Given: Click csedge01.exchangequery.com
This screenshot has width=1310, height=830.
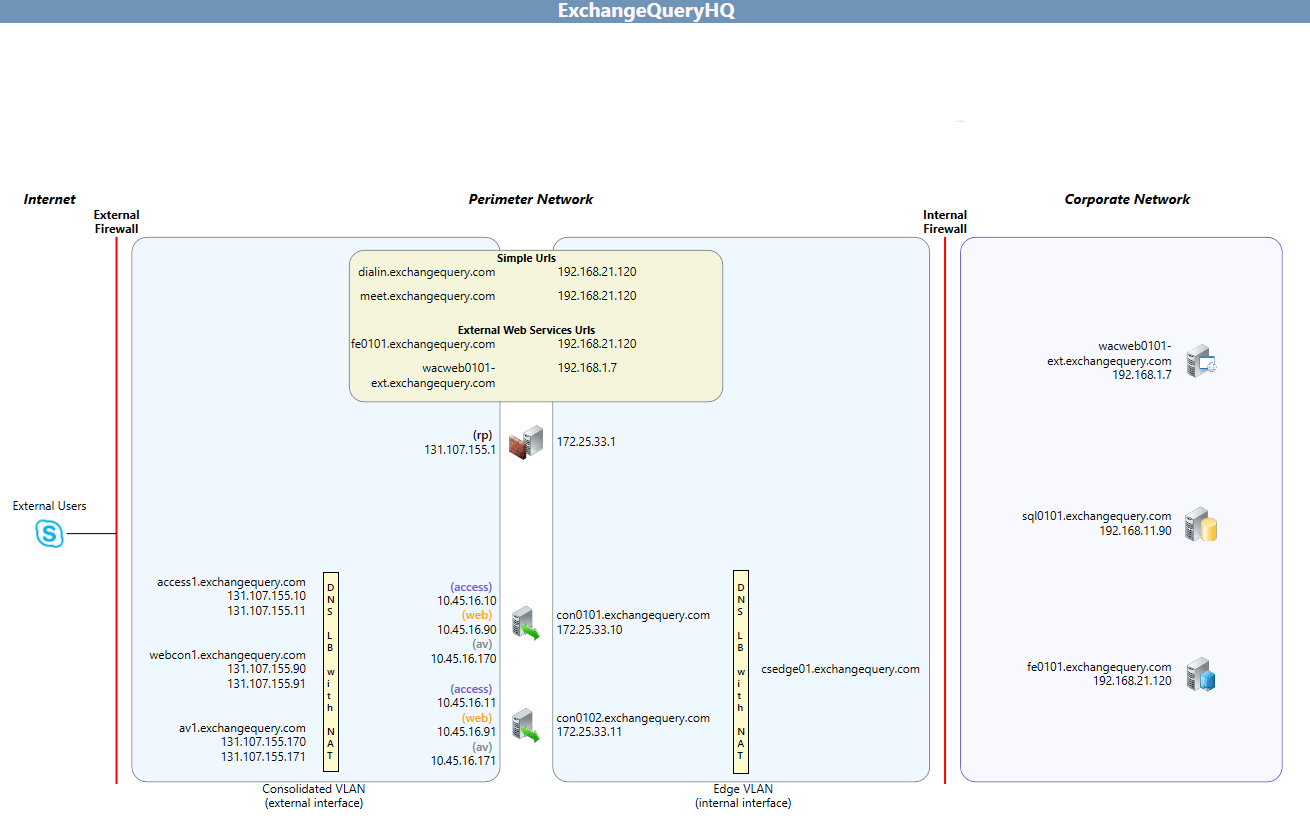Looking at the screenshot, I should [x=840, y=669].
